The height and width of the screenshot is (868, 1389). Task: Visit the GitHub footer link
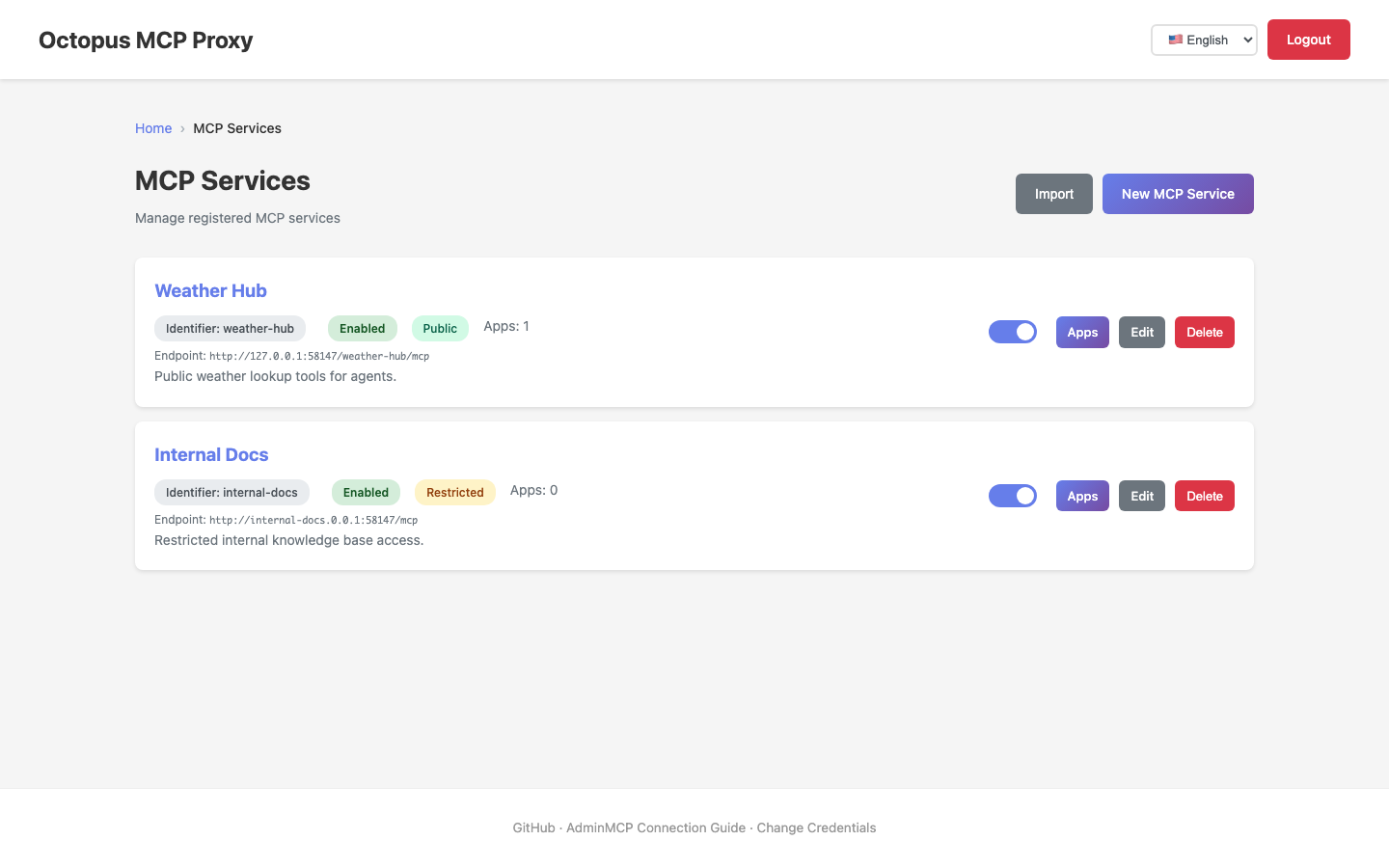533,827
